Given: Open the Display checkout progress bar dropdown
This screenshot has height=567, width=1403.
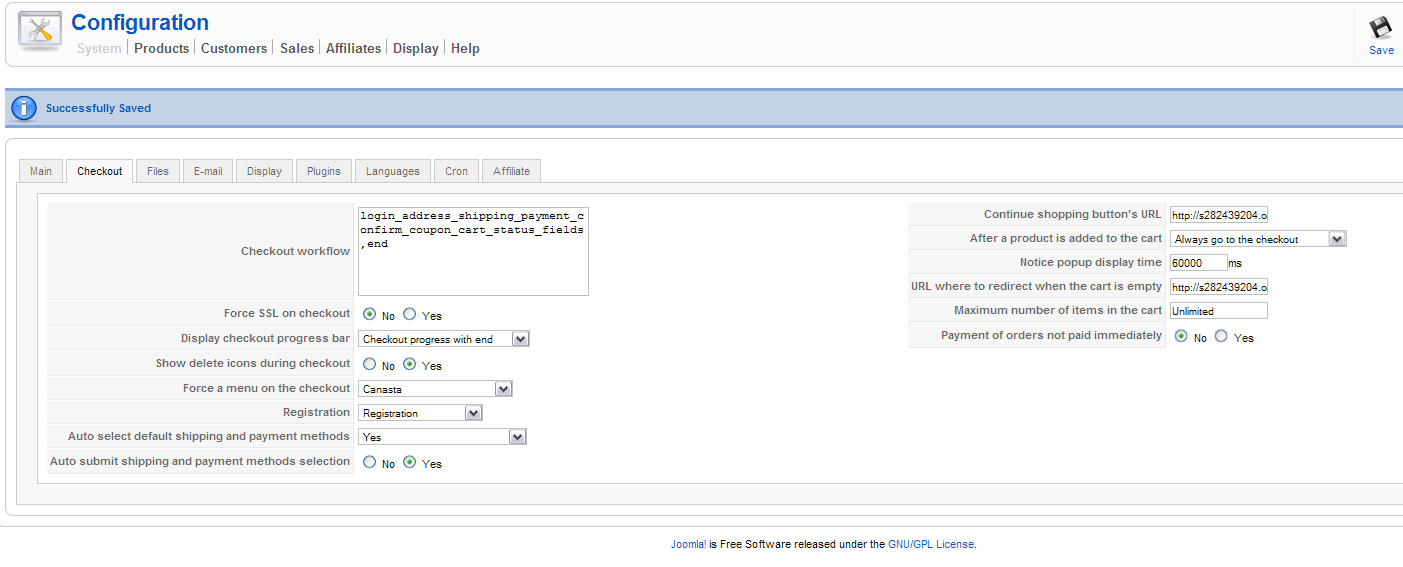Looking at the screenshot, I should (520, 339).
